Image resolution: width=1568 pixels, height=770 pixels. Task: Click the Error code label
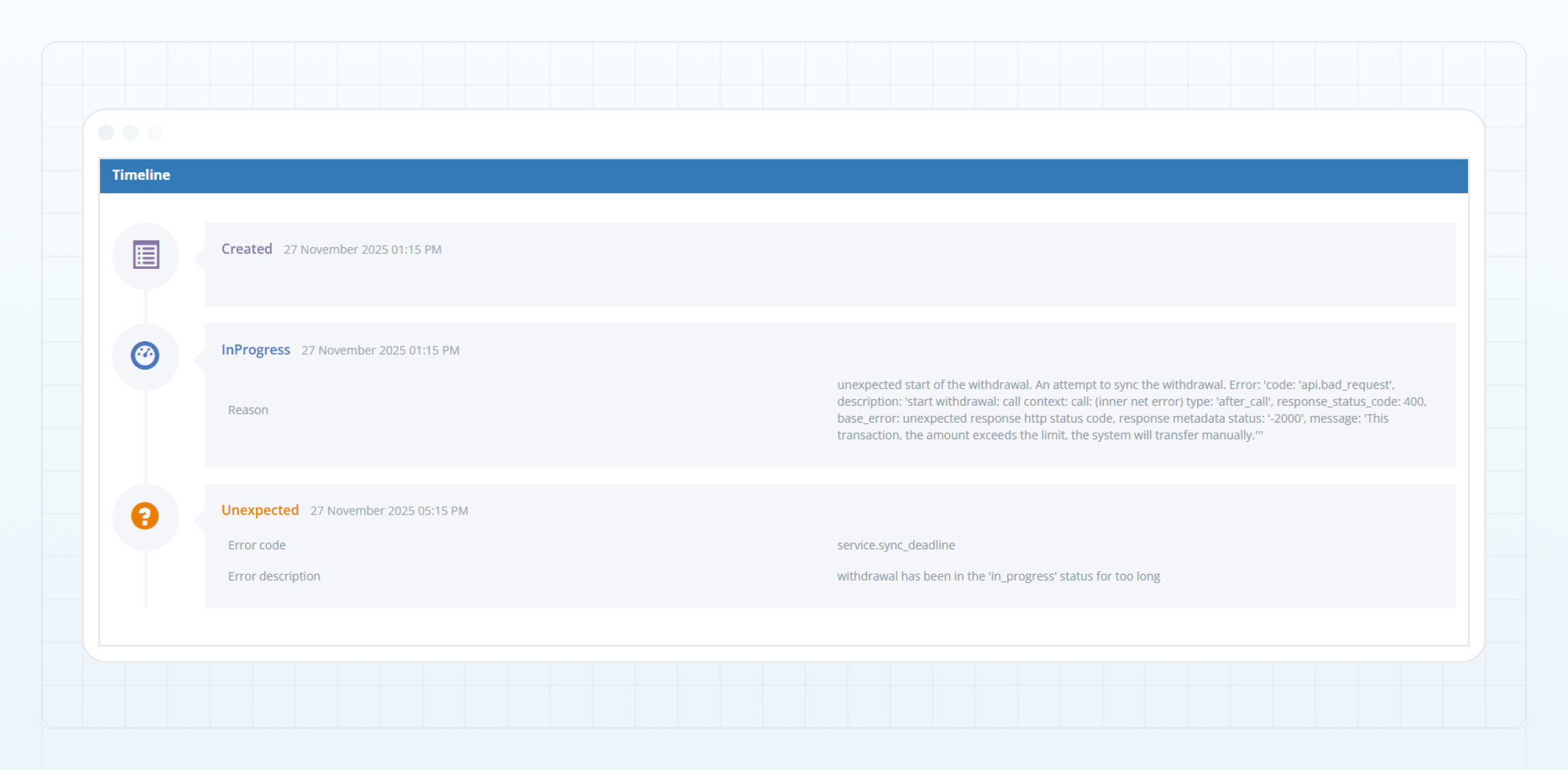tap(257, 545)
